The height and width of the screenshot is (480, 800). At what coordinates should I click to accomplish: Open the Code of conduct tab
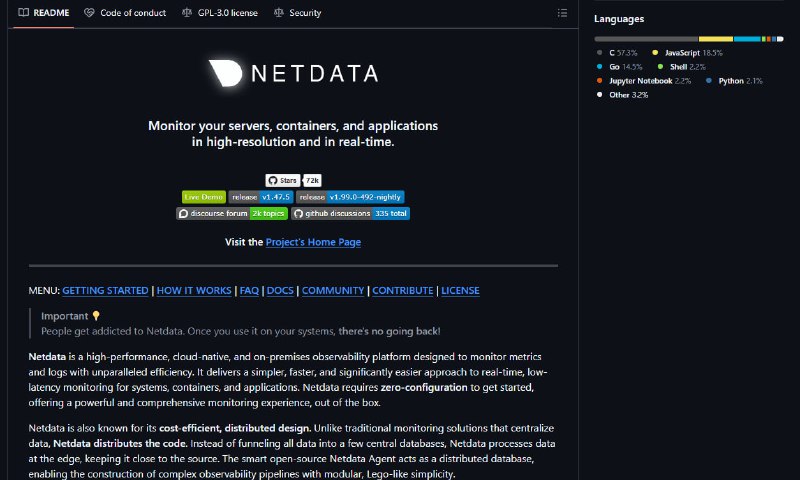(125, 13)
